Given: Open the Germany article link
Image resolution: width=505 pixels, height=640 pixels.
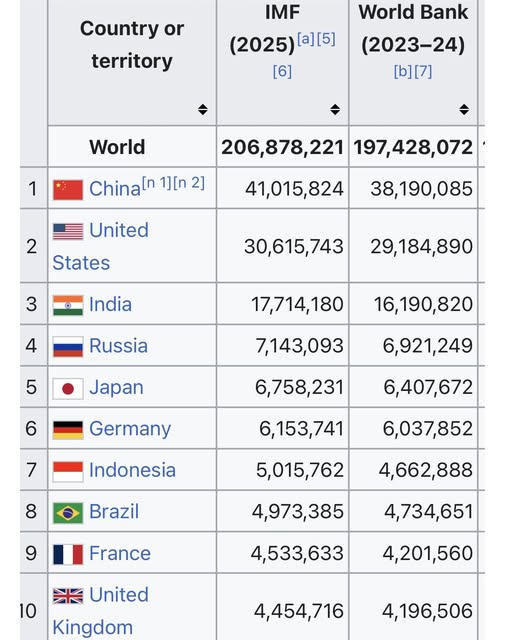Looking at the screenshot, I should pos(130,429).
